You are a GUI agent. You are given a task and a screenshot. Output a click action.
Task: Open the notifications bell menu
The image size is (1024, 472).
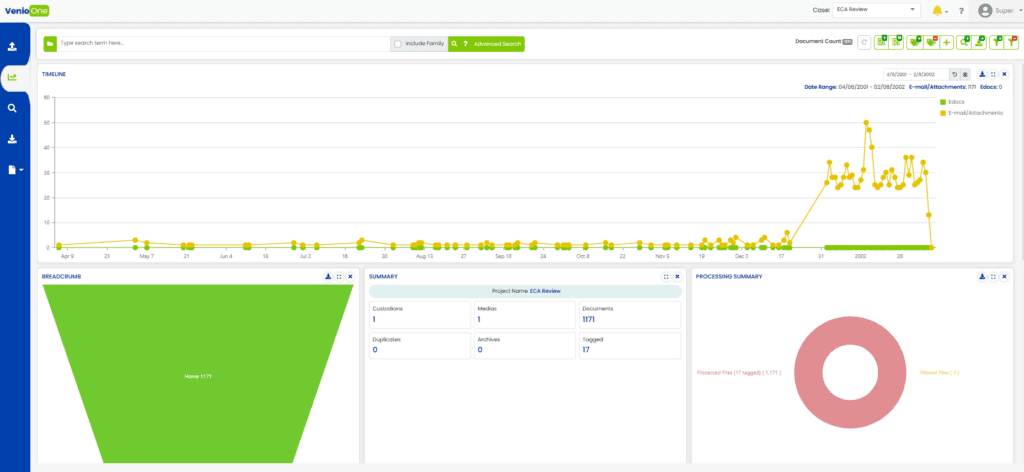coord(937,11)
